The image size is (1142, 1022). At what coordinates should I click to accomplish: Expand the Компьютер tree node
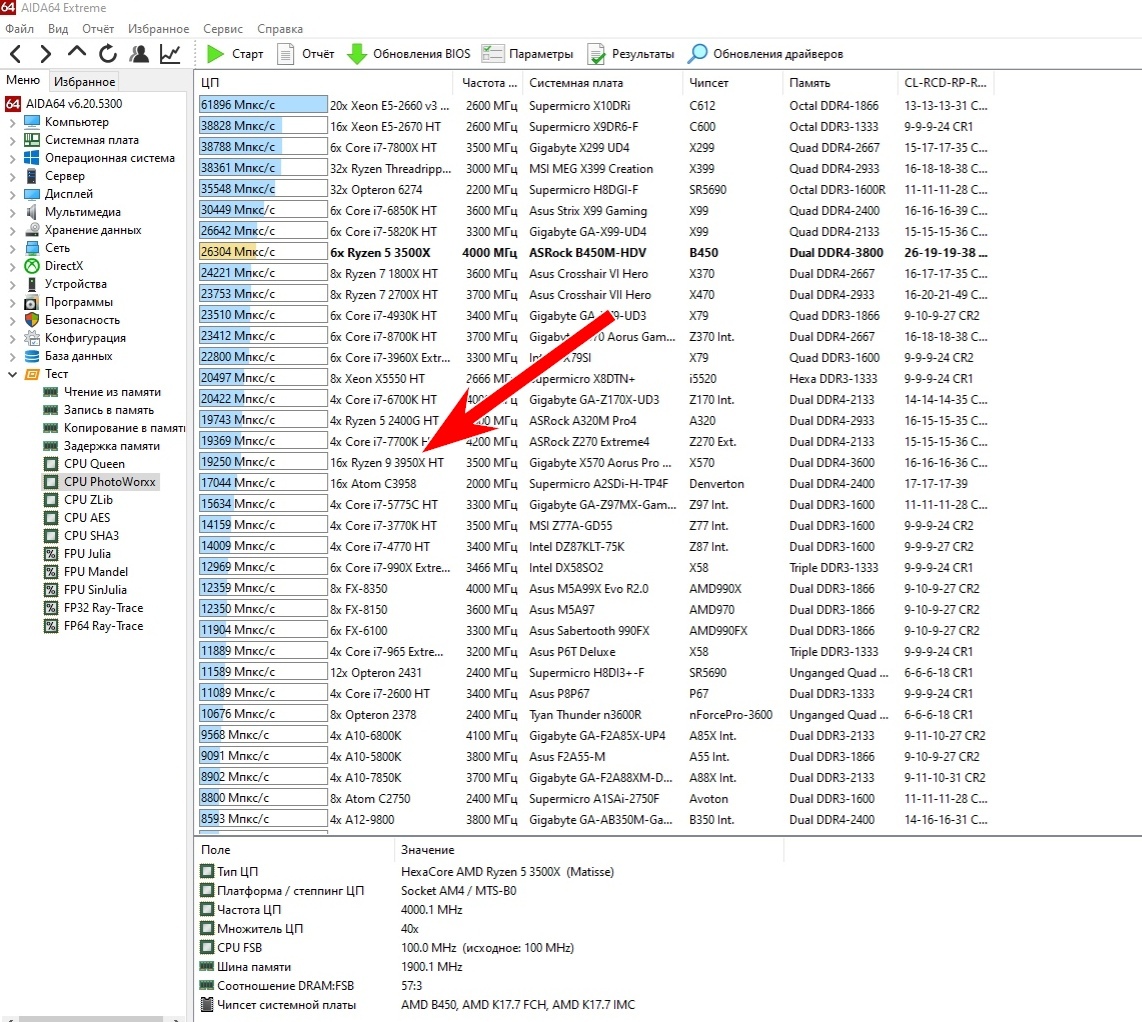click(12, 122)
